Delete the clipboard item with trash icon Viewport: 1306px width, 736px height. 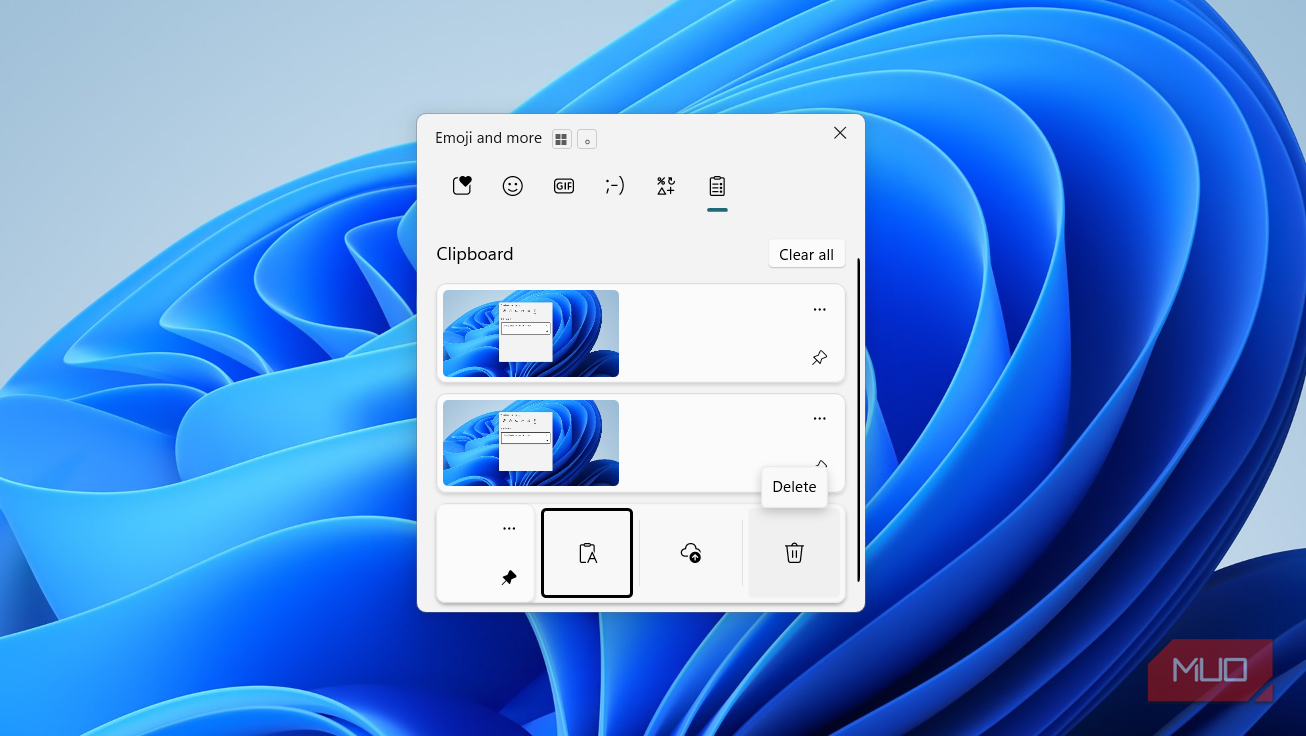794,553
